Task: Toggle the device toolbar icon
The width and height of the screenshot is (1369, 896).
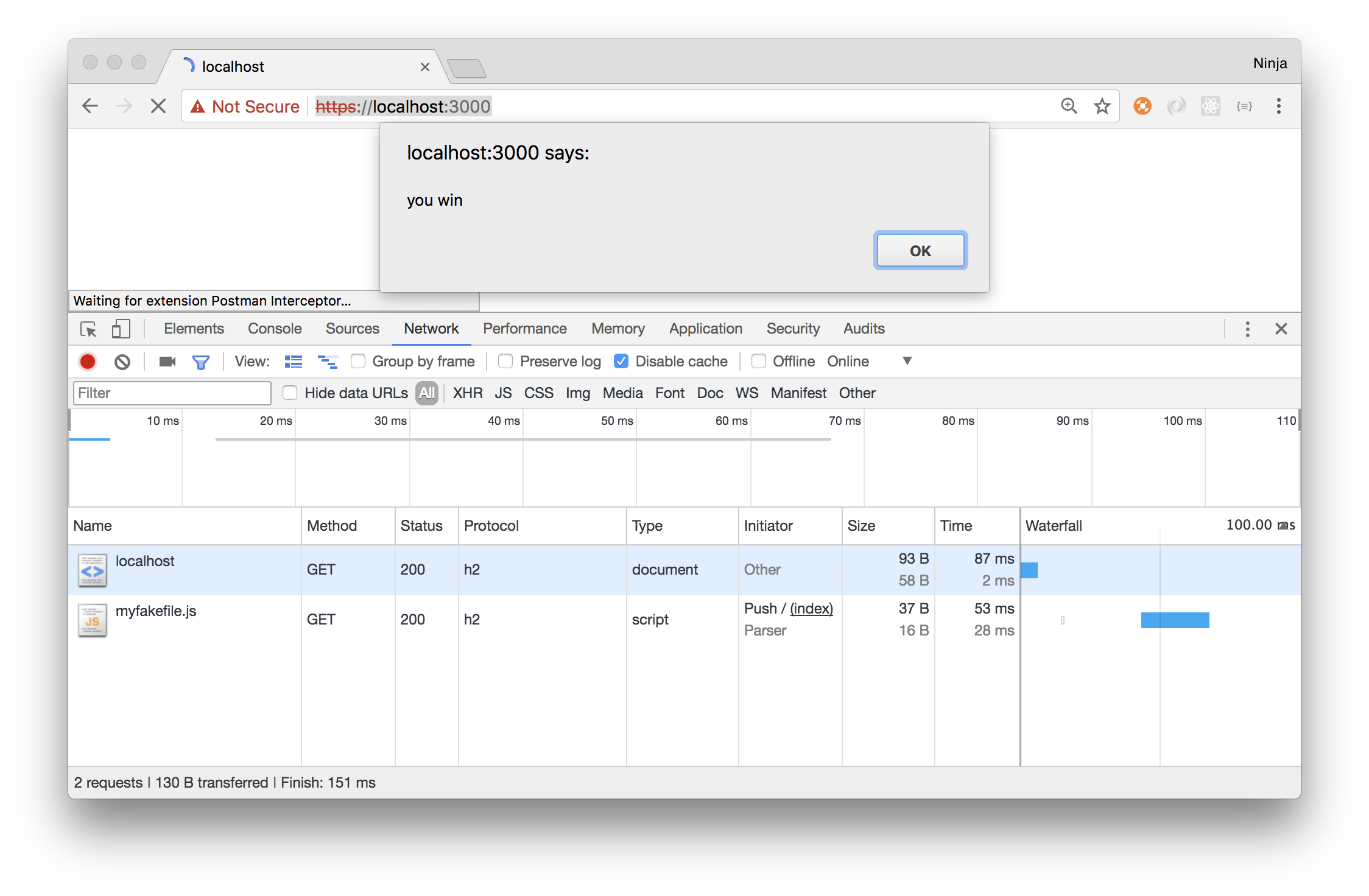Action: tap(121, 329)
